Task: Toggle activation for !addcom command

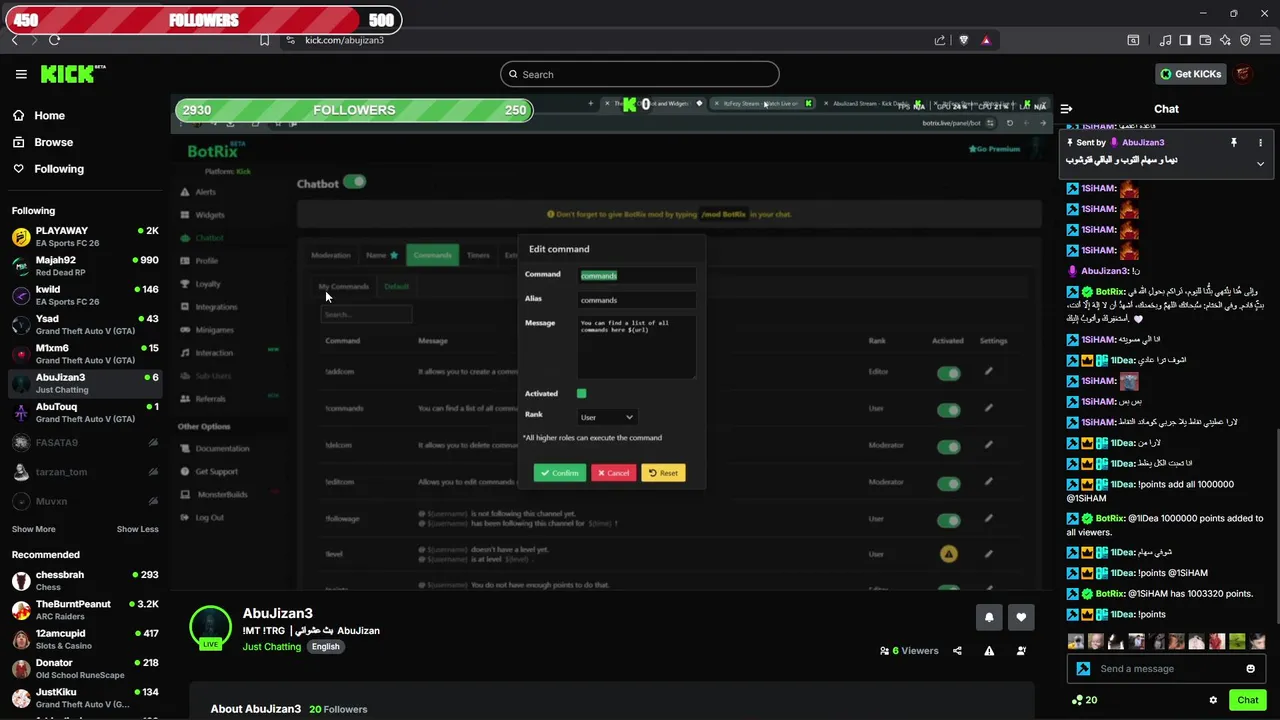Action: pyautogui.click(x=948, y=373)
